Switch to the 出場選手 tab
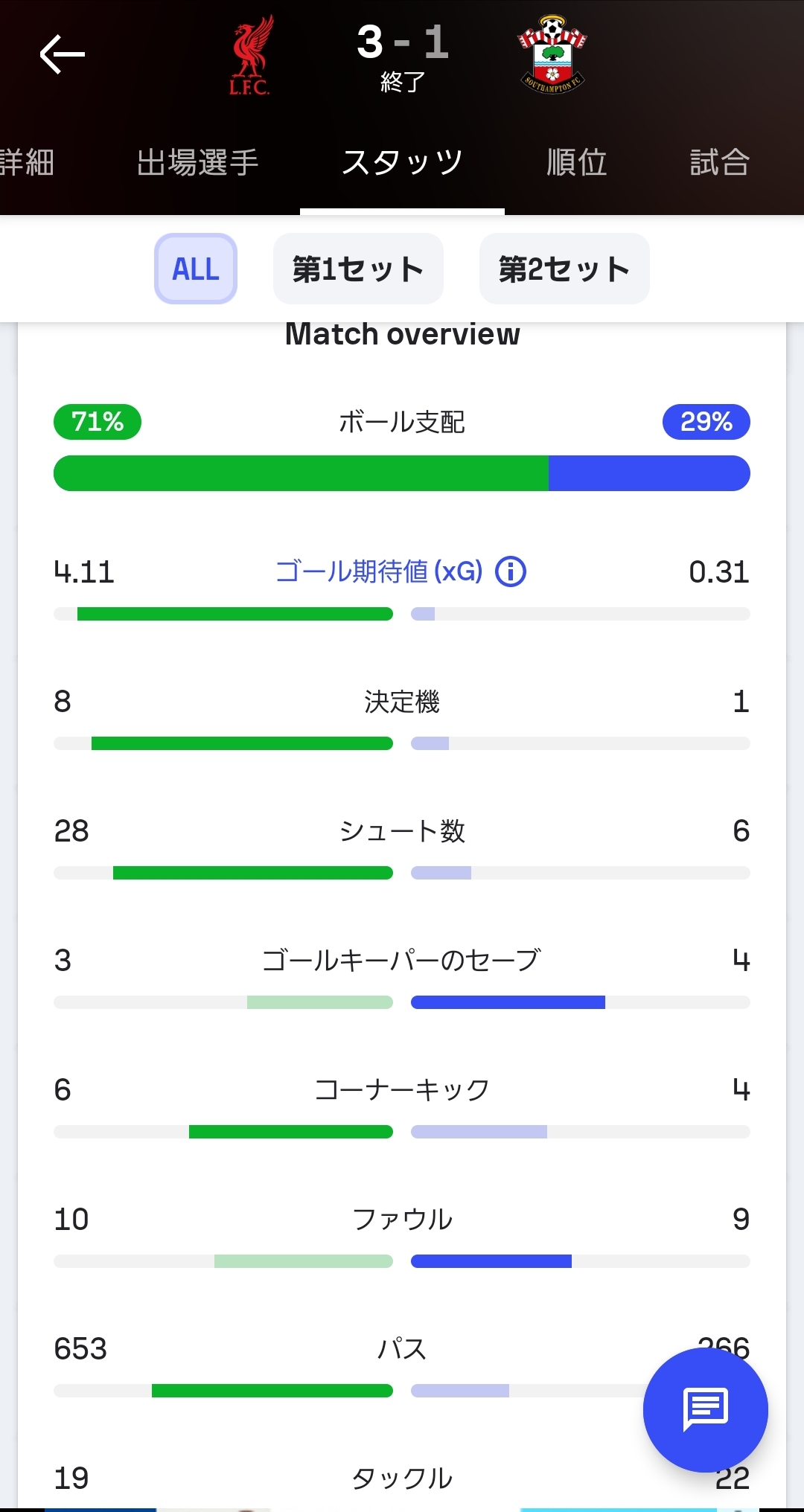 pos(197,162)
